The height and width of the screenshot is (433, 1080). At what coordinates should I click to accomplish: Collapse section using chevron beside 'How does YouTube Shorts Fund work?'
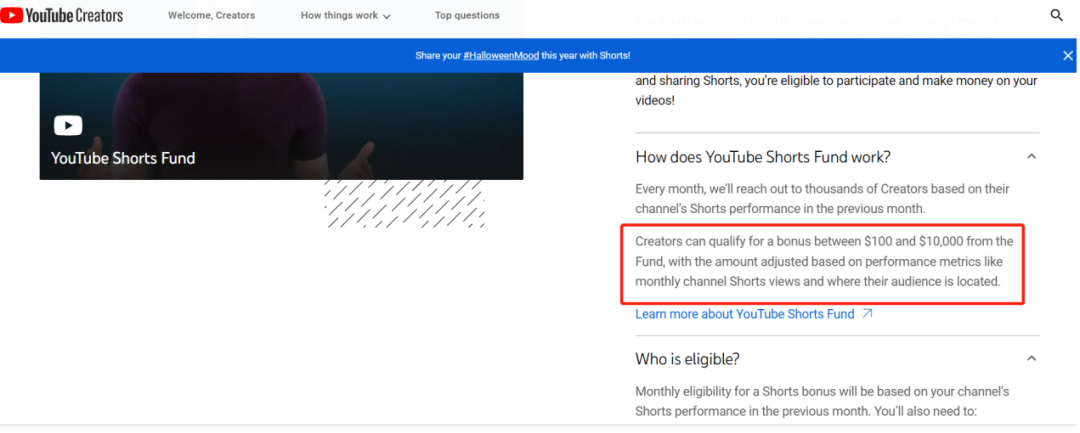click(x=1031, y=157)
